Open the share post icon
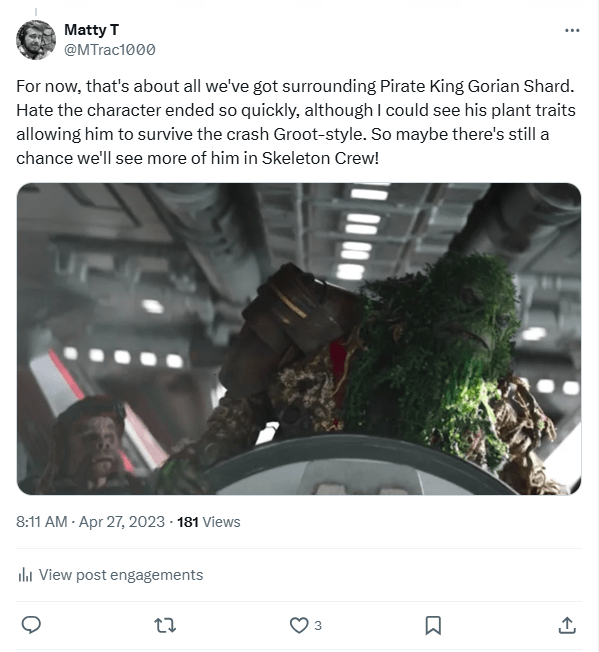Viewport: 599px width, 652px height. [x=567, y=625]
